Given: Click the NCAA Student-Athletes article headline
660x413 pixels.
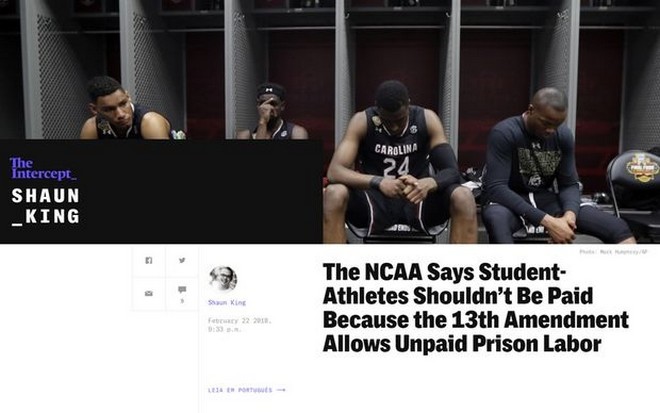Looking at the screenshot, I should coord(476,308).
